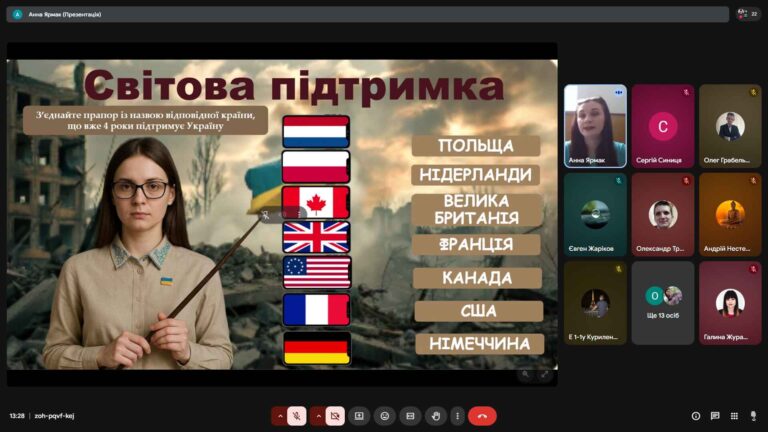Screen dimensions: 768x432
Task: Click presenter avatar in top bar
Action: coord(17,14)
